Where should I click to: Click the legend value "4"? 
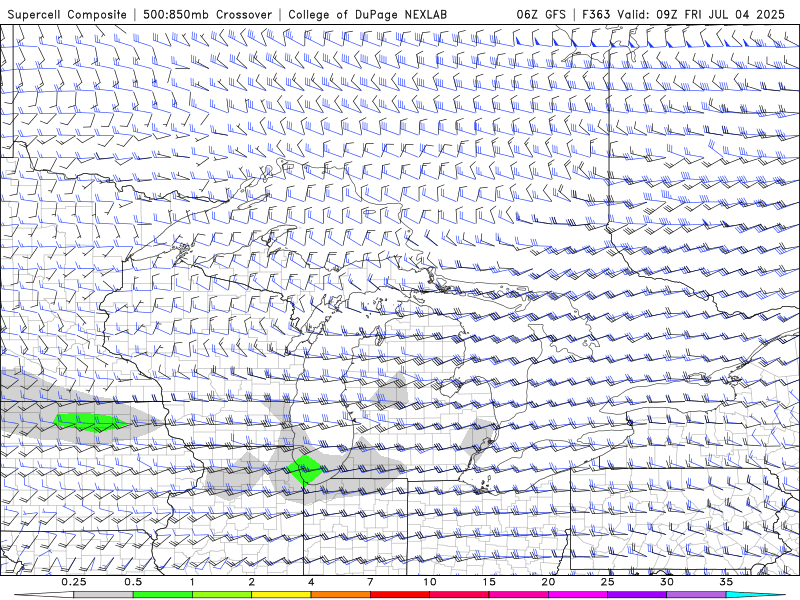pyautogui.click(x=311, y=582)
